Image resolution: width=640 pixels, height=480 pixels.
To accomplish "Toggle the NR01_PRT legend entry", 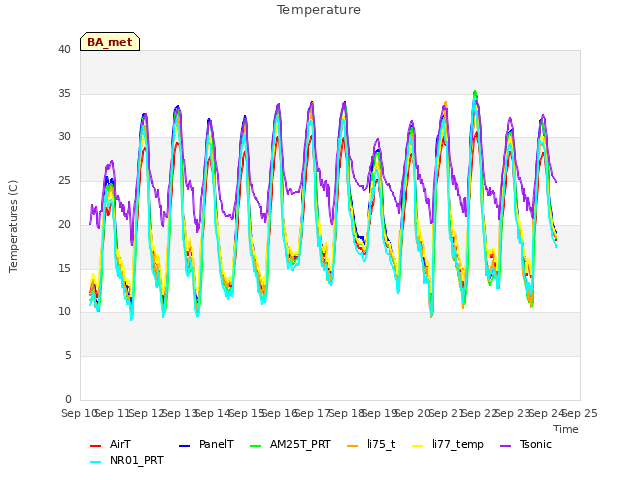I will click(x=127, y=460).
